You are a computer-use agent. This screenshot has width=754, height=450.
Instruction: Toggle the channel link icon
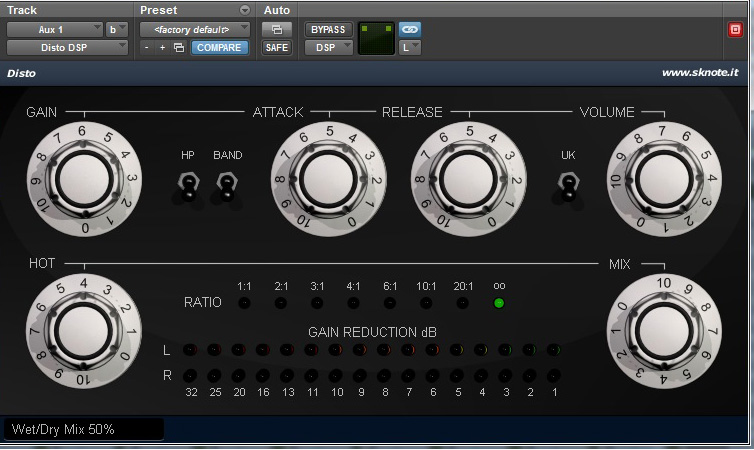point(410,29)
